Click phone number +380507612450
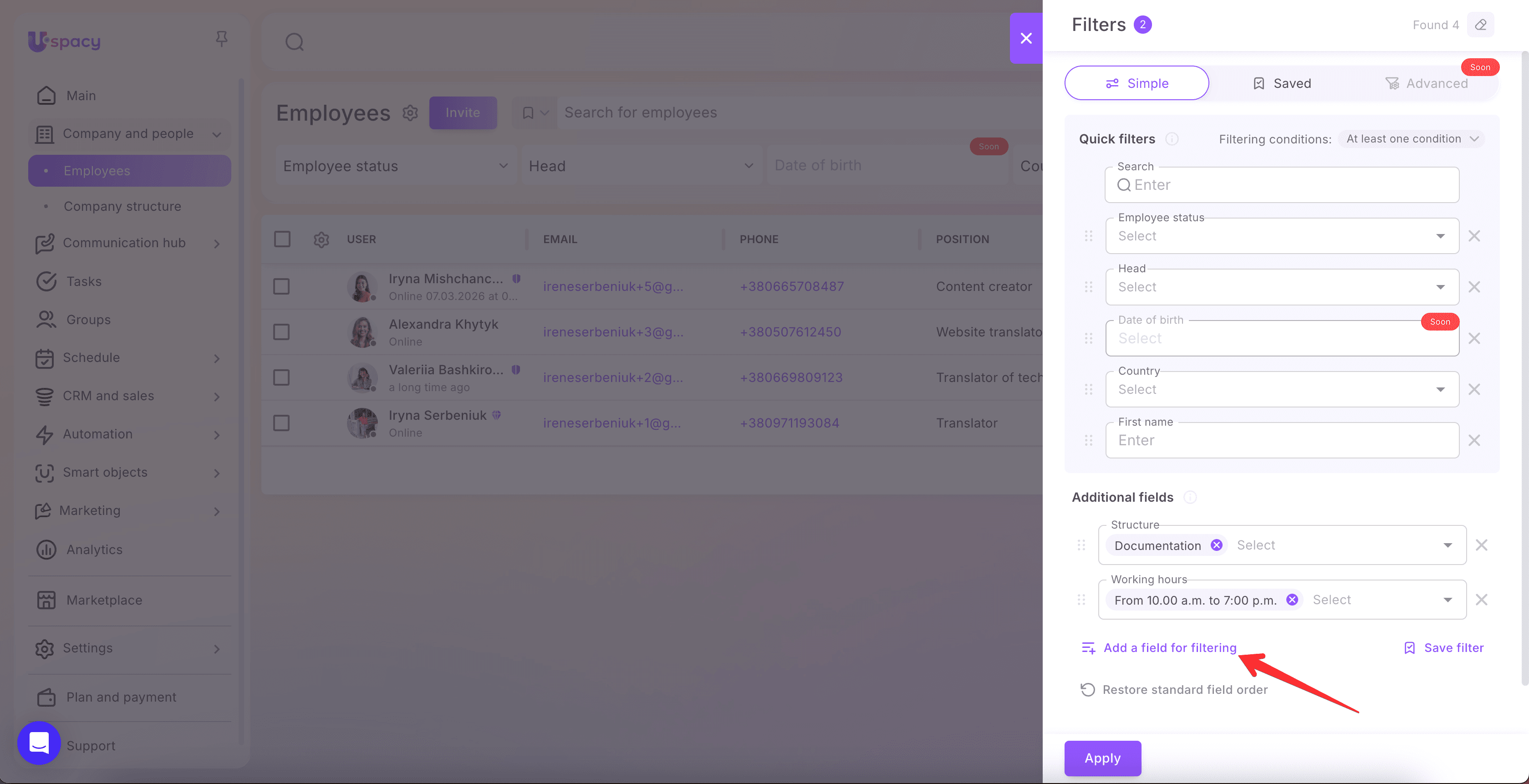This screenshot has width=1529, height=784. pos(790,332)
